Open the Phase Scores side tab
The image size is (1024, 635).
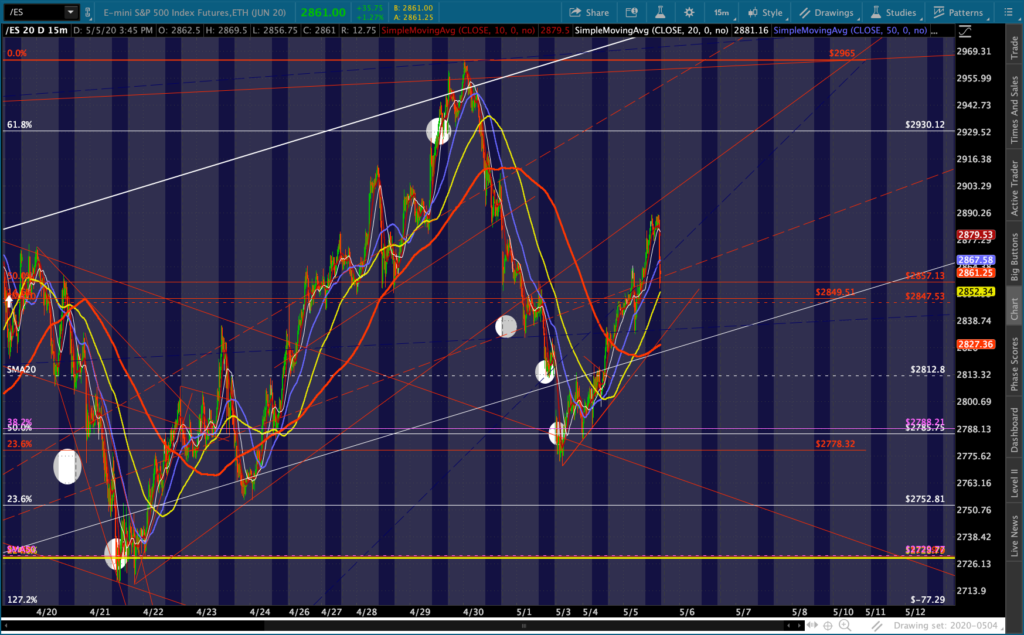[1014, 364]
